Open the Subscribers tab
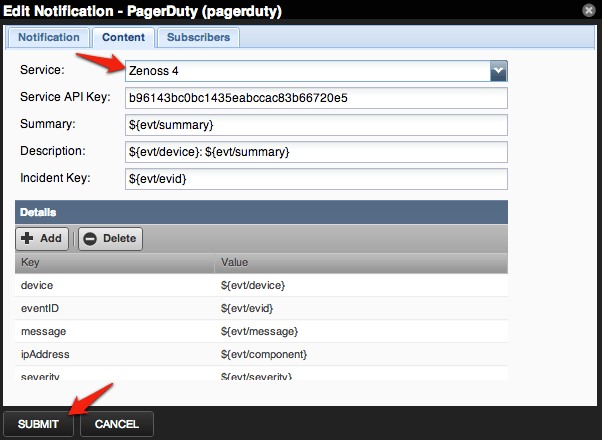602x440 pixels. (198, 38)
